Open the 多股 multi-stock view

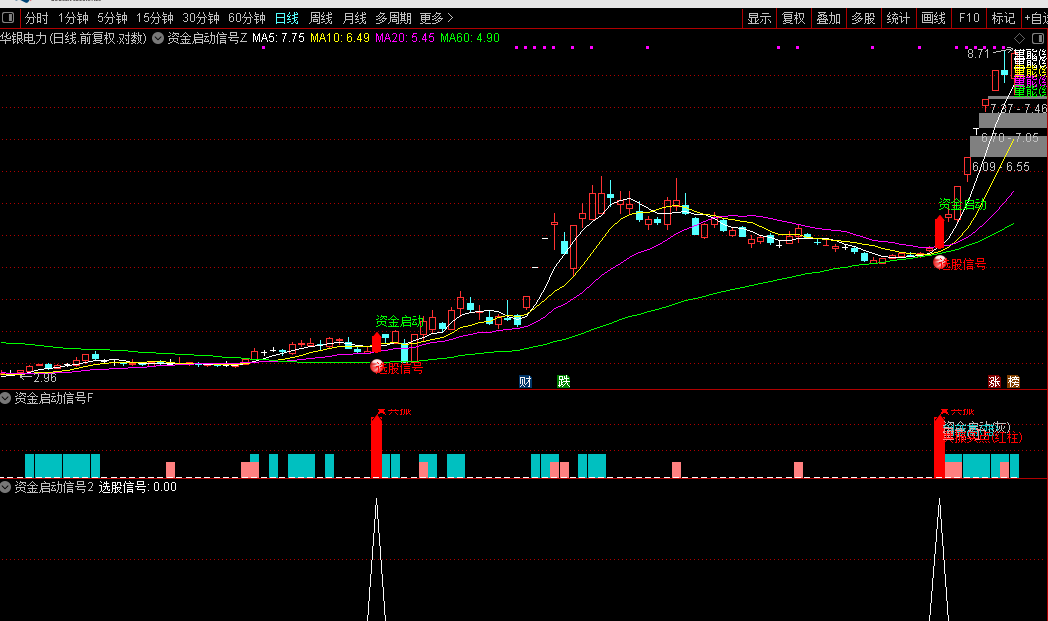pyautogui.click(x=864, y=18)
